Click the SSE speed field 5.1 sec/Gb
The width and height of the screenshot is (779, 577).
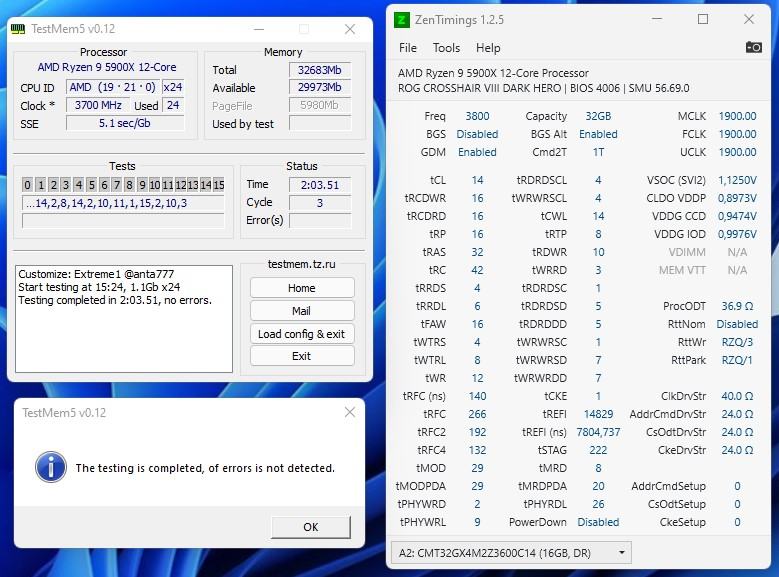coord(125,123)
